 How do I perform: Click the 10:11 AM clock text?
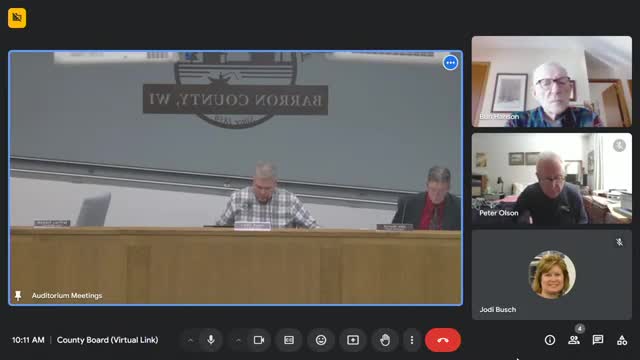tap(28, 340)
